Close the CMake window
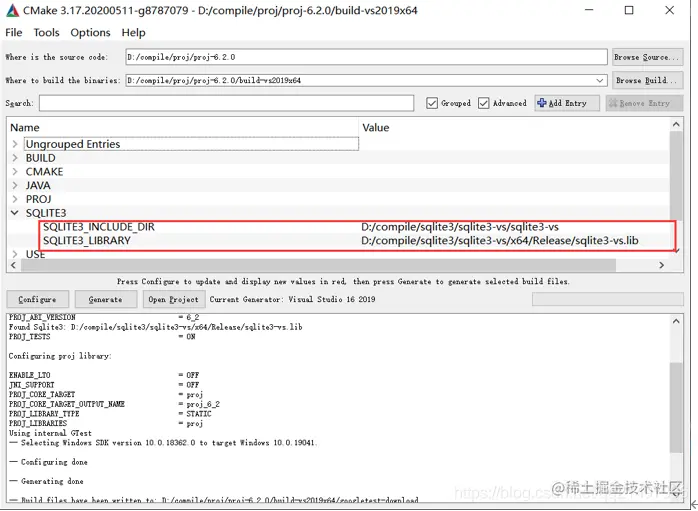This screenshot has width=698, height=511. tap(669, 10)
